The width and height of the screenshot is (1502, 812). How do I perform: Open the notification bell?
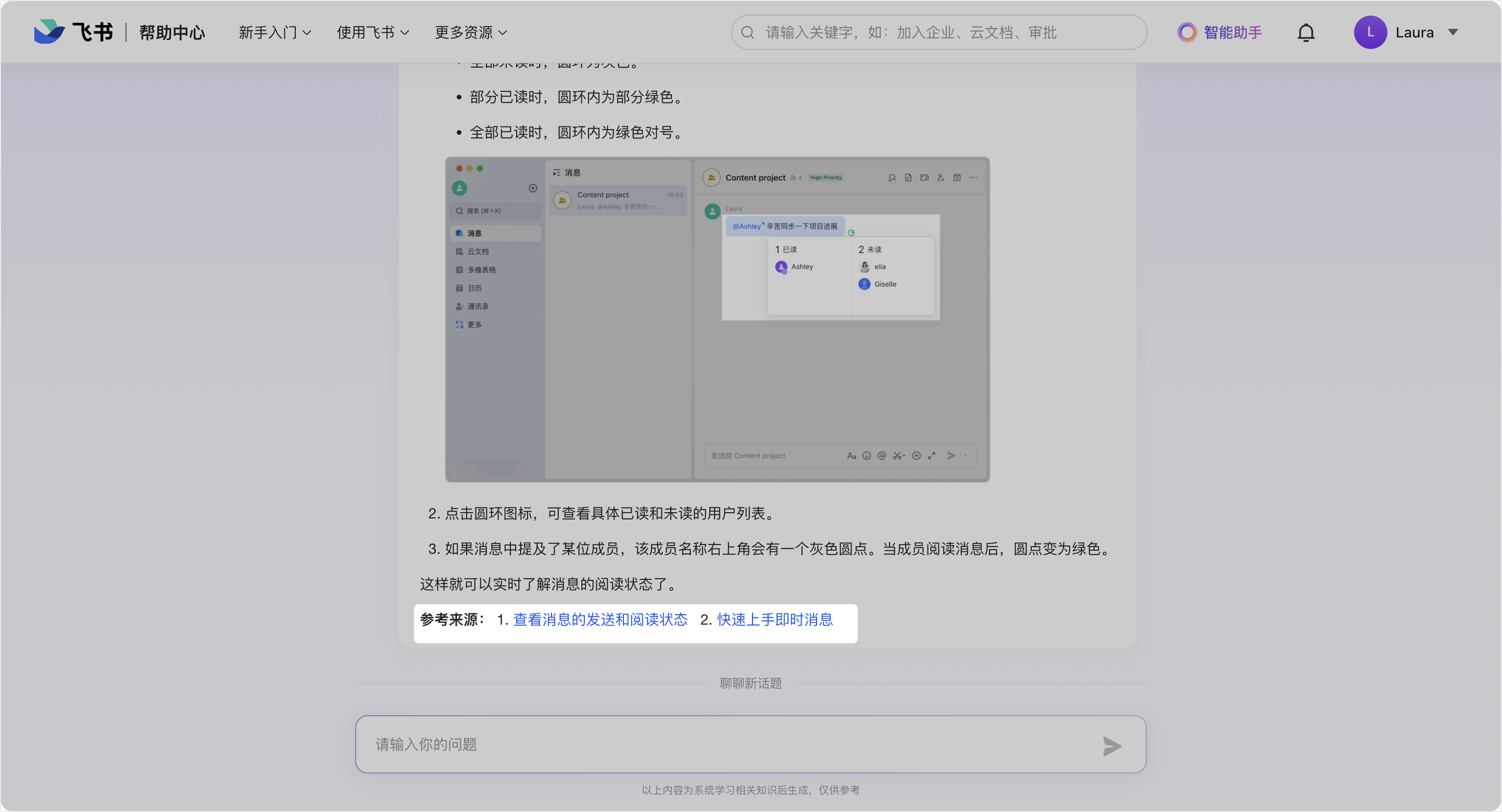1306,33
